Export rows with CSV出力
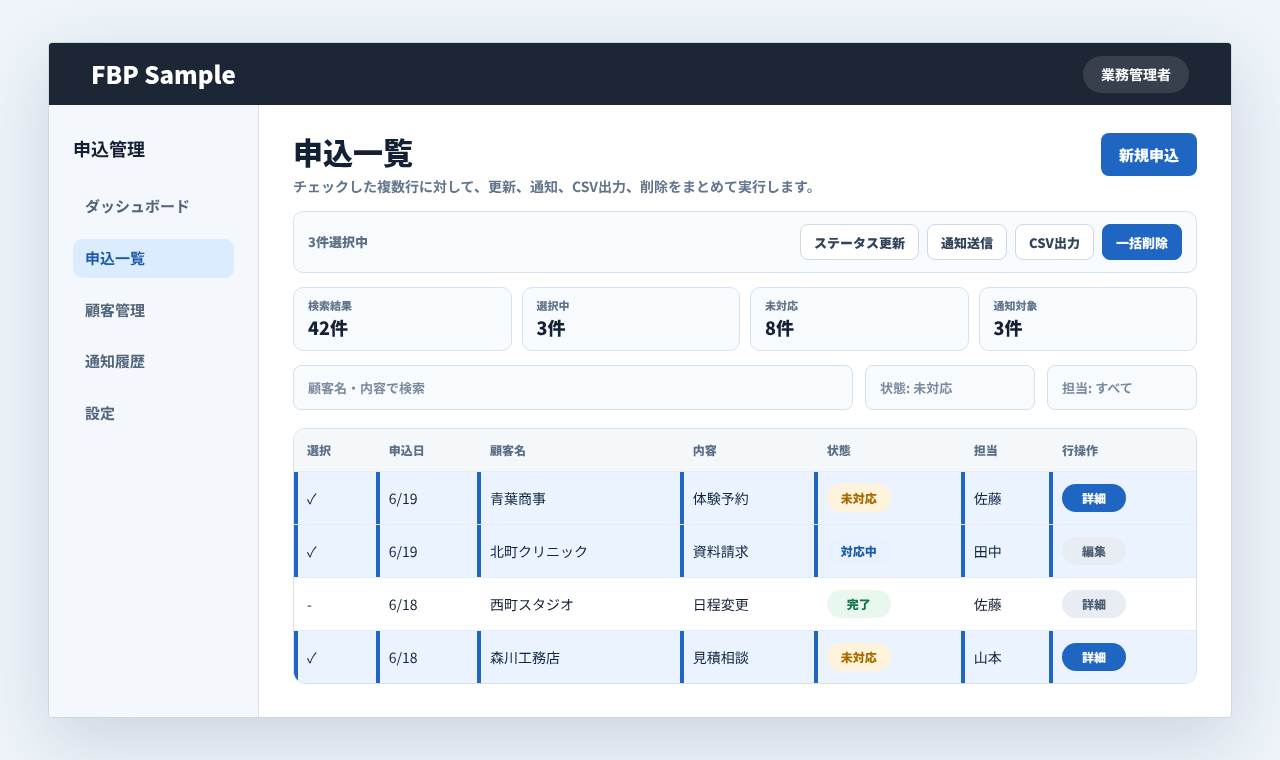 coord(1054,242)
